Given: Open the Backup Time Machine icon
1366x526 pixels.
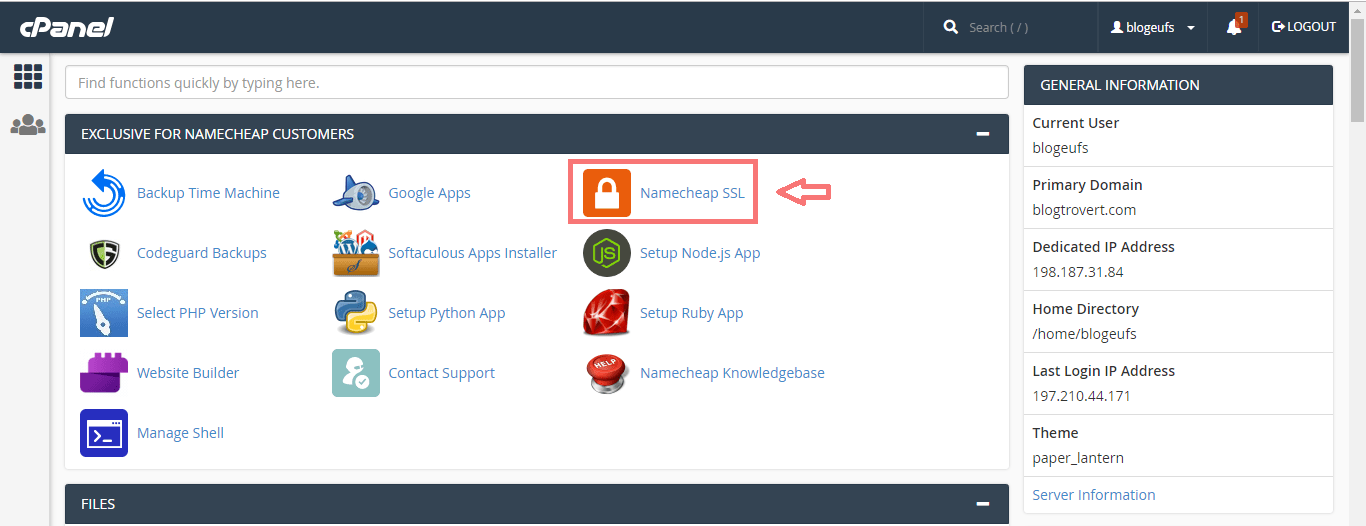Looking at the screenshot, I should click(104, 193).
